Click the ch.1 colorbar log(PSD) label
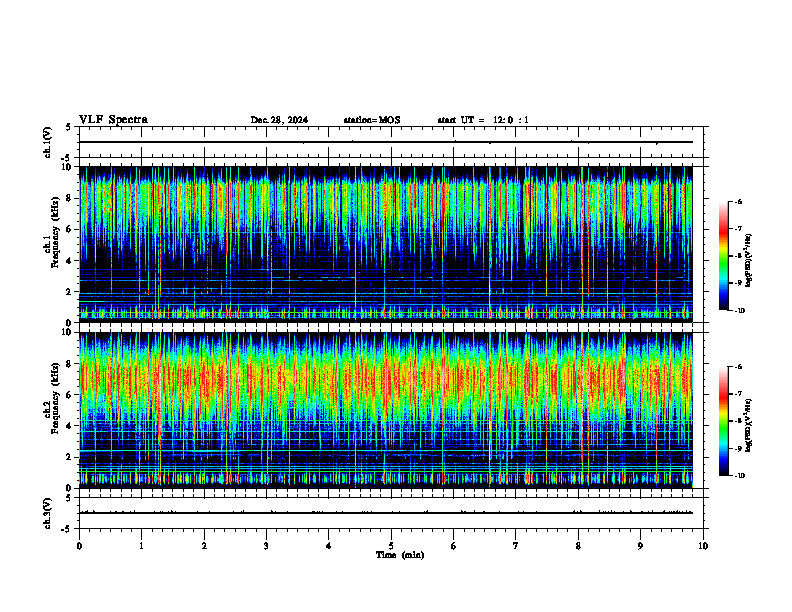This screenshot has width=792, height=612. click(x=748, y=261)
